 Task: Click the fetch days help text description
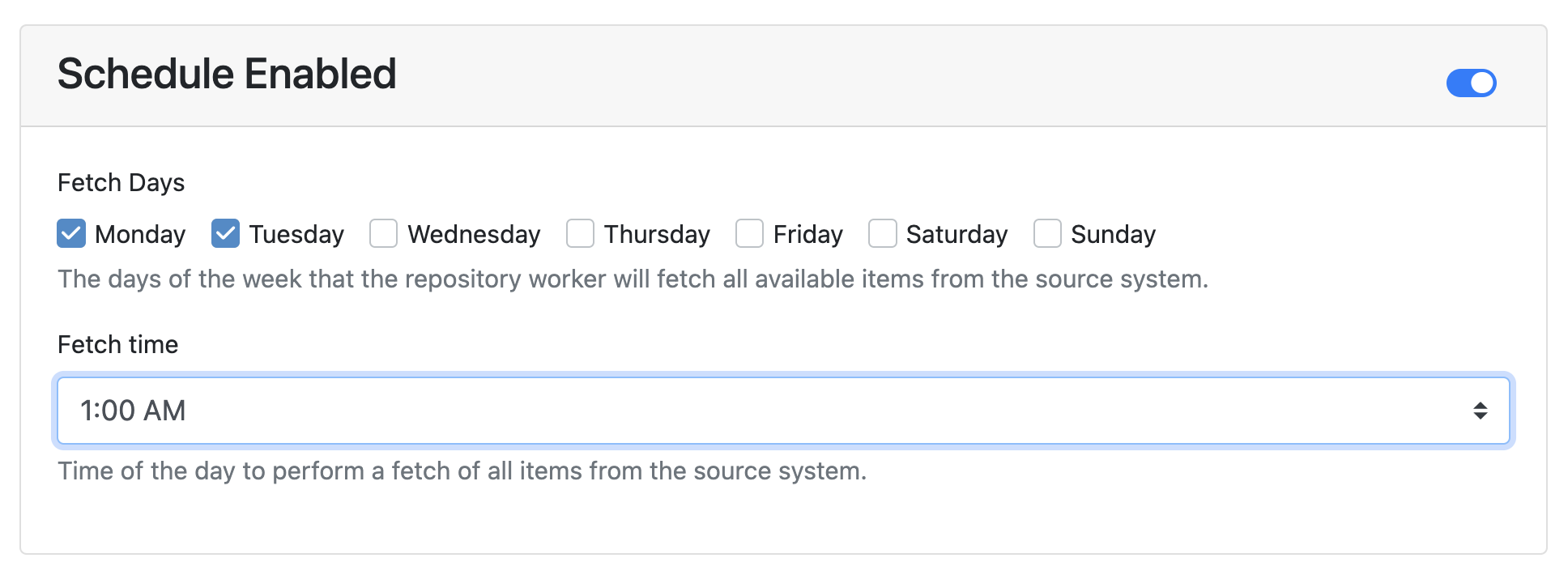point(633,279)
